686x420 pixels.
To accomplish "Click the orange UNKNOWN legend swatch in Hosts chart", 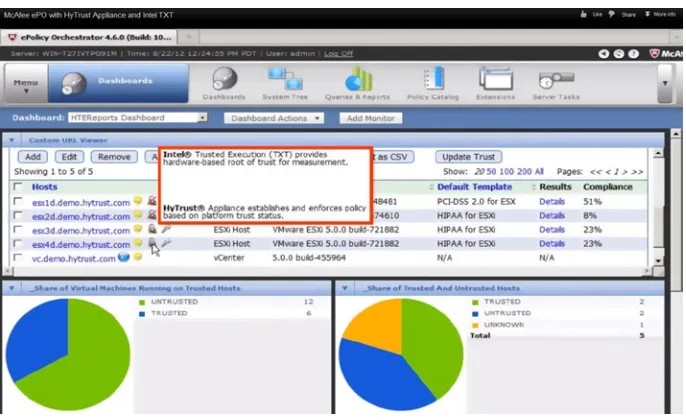I will pos(475,326).
